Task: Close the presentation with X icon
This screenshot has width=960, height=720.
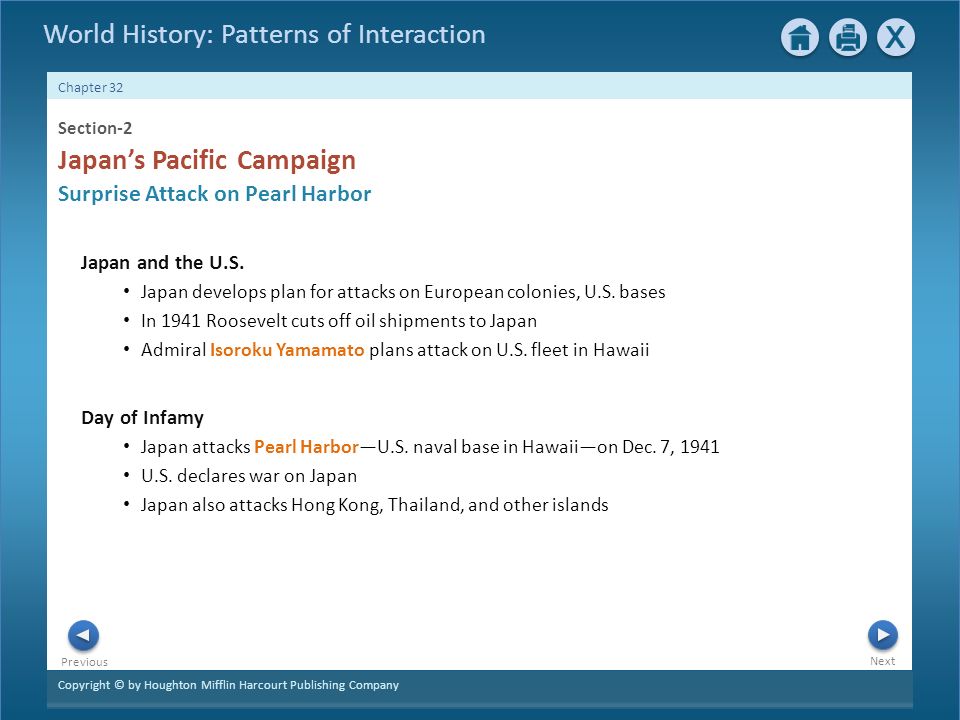Action: [x=896, y=38]
